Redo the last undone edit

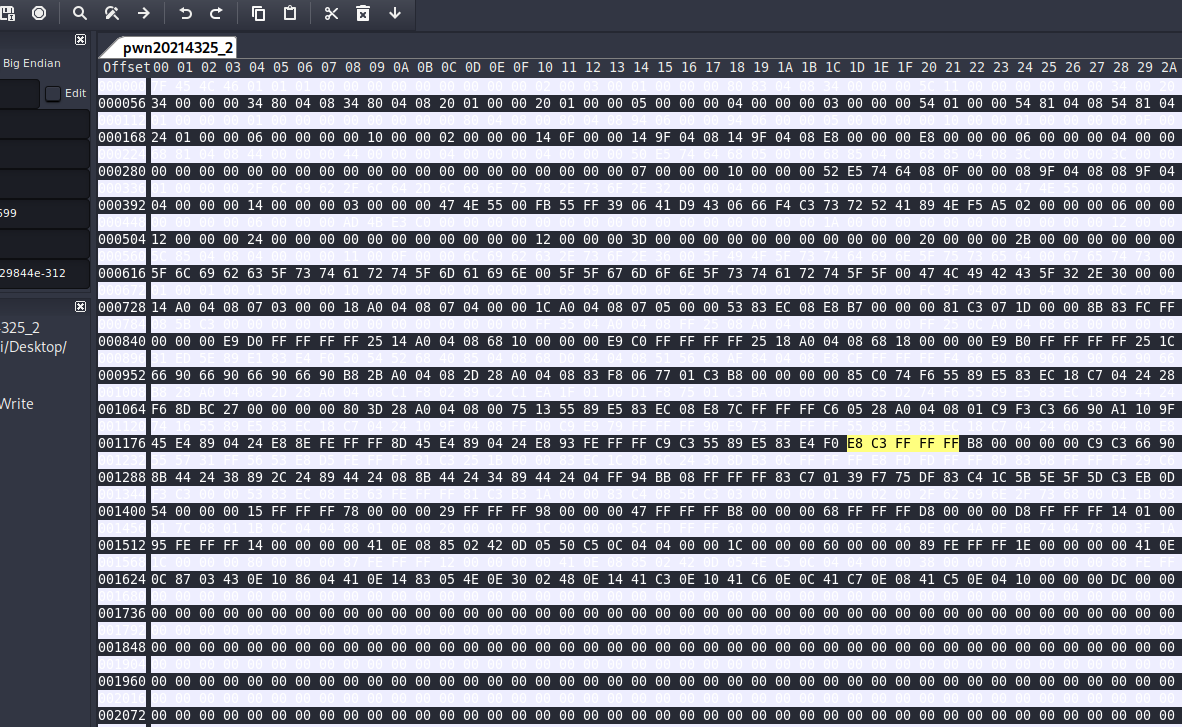click(x=216, y=13)
